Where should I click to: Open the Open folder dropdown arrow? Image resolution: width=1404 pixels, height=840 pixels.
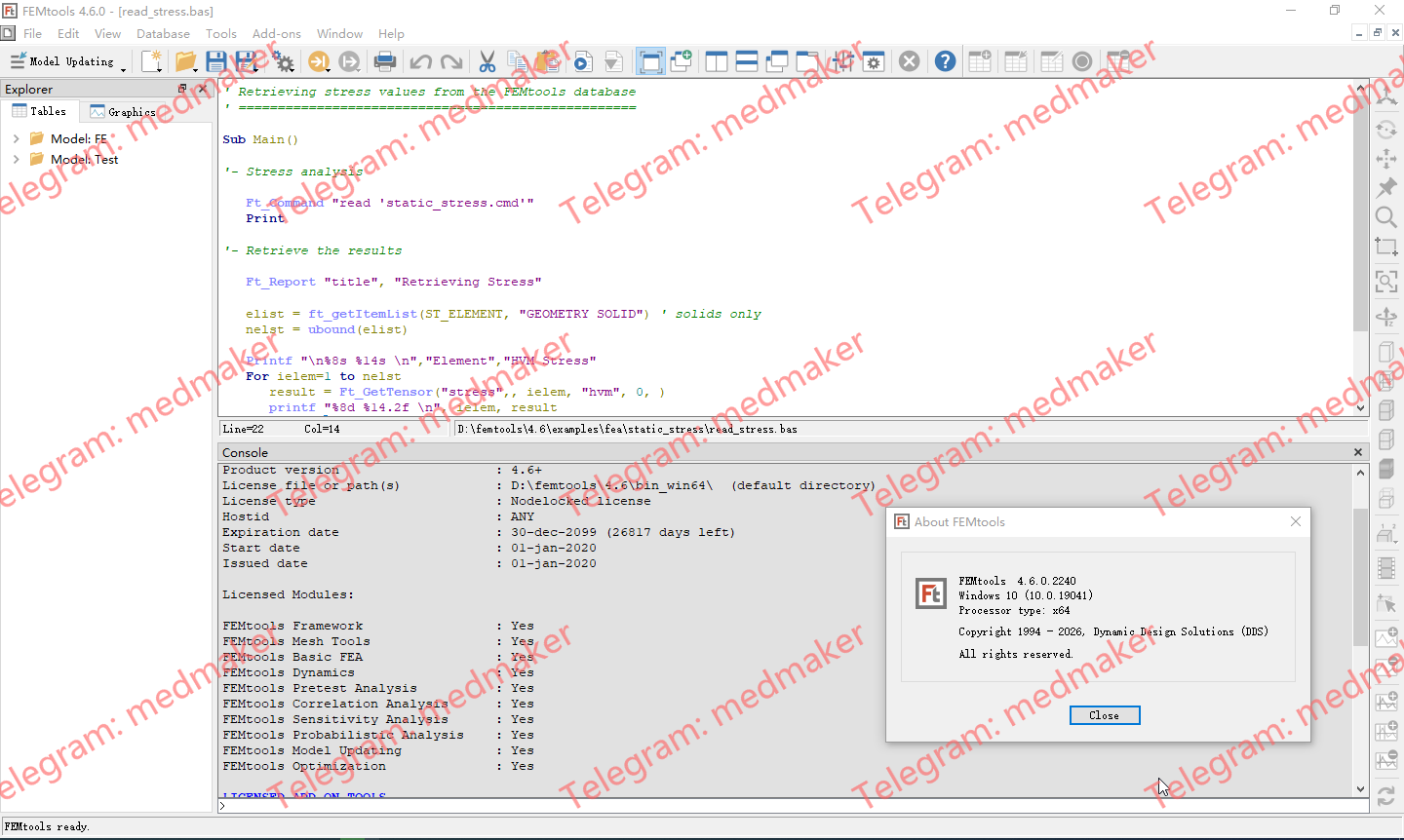point(196,68)
